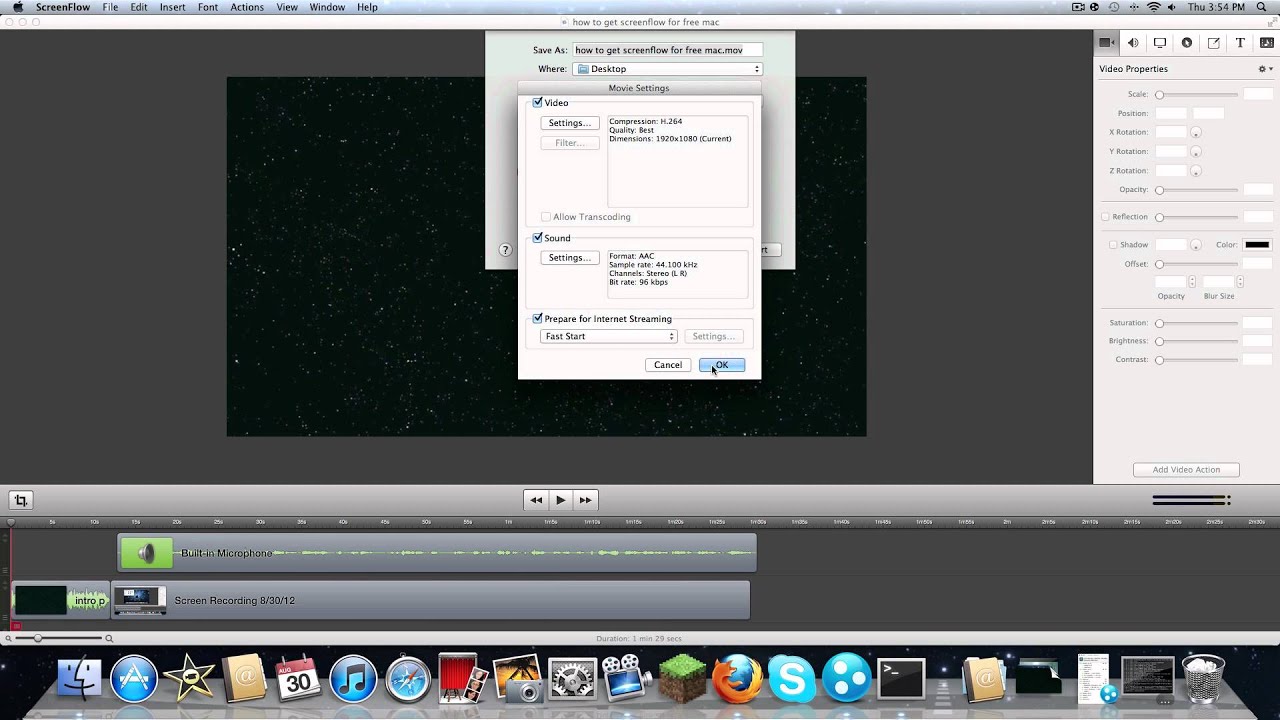Open the Annotations pencil tab
The width and height of the screenshot is (1280, 720).
(x=1214, y=43)
